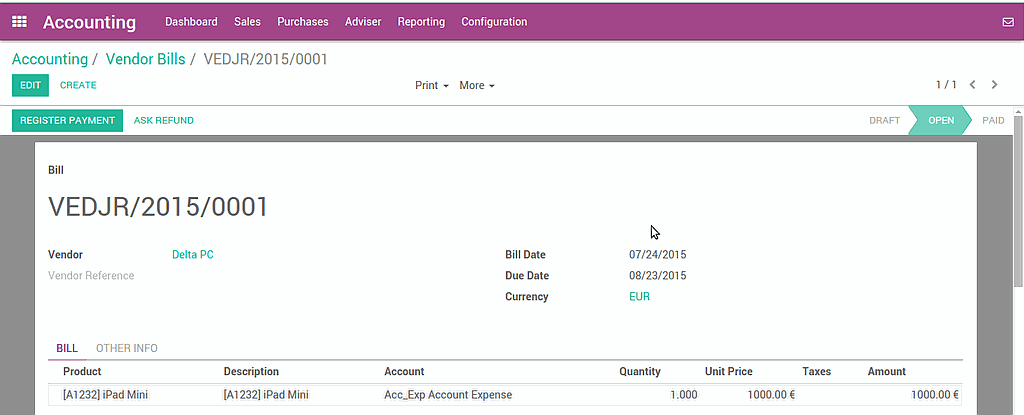This screenshot has height=415, width=1024.
Task: Open the Purchases menu
Action: [x=302, y=21]
